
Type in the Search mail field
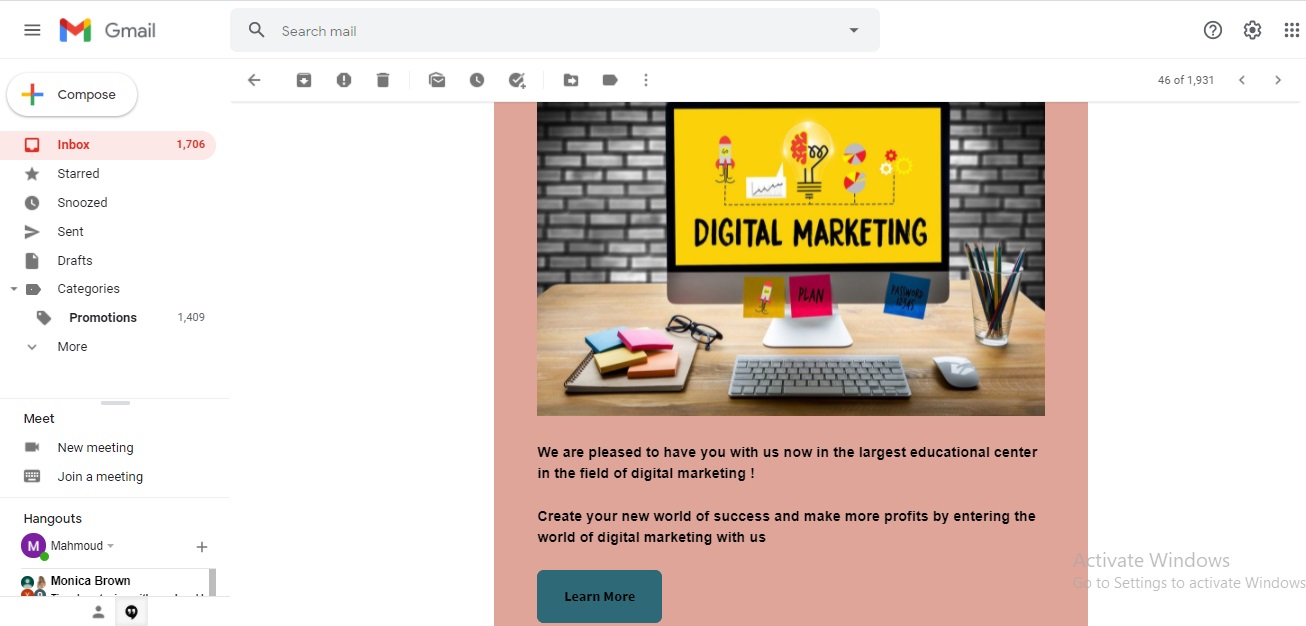tap(555, 30)
